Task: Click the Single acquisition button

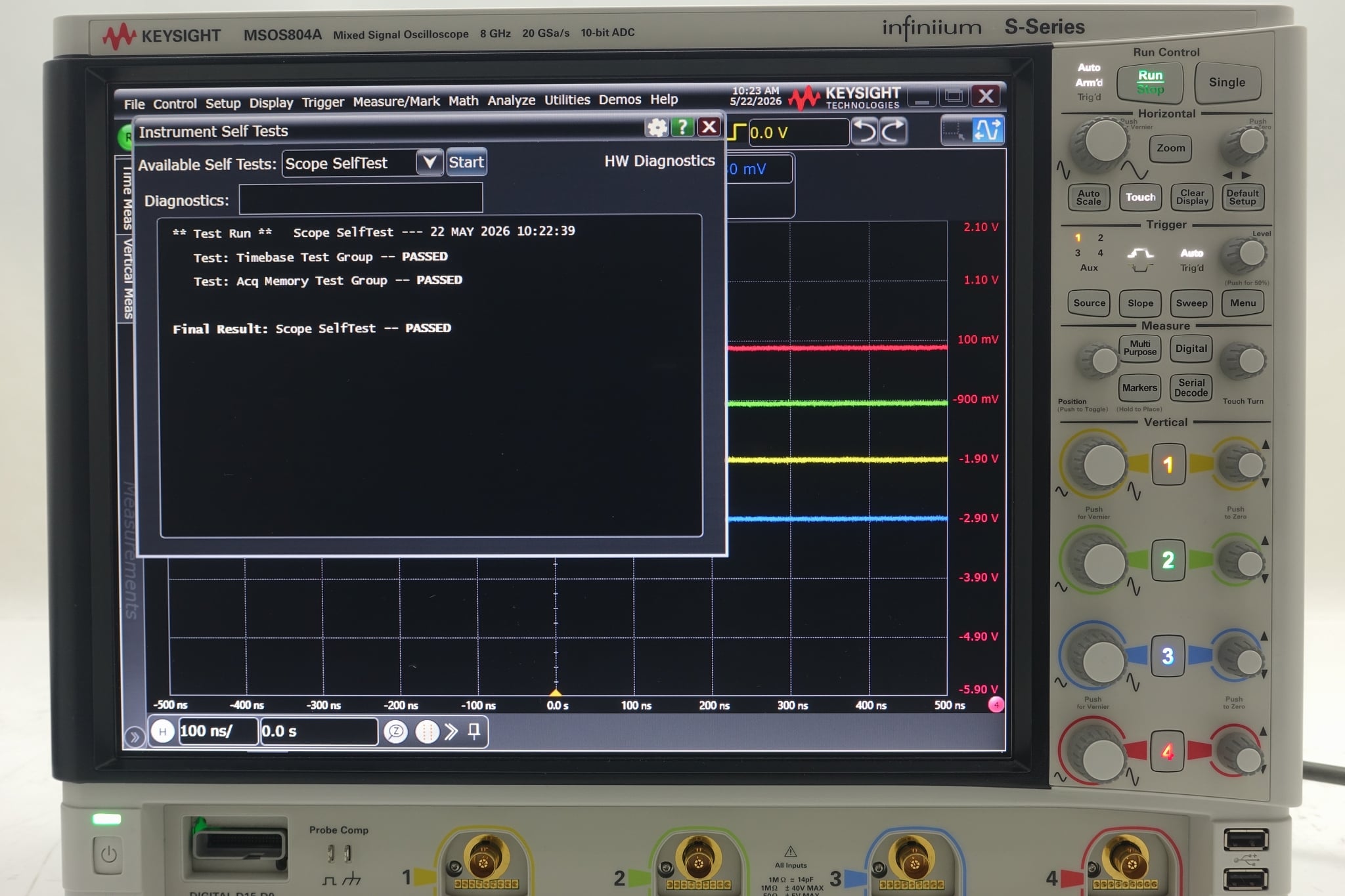Action: coord(1227,82)
